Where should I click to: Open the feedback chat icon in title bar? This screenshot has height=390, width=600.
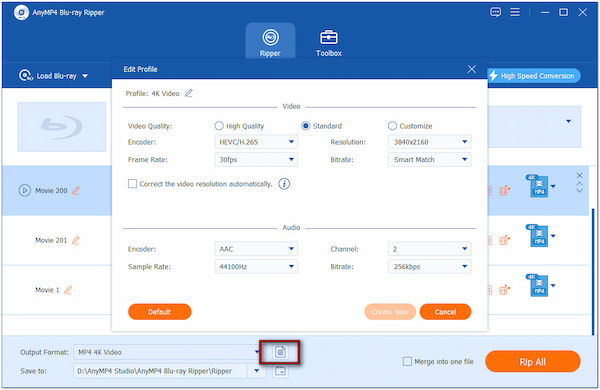(495, 12)
